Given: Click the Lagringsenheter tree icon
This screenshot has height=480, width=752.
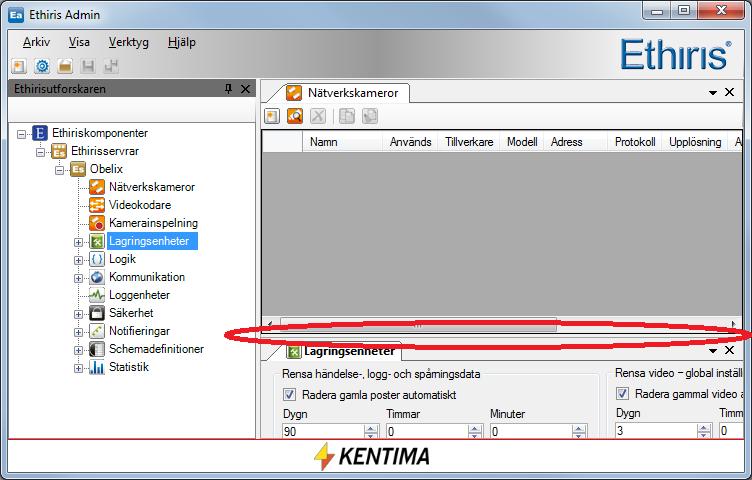Looking at the screenshot, I should (x=97, y=241).
